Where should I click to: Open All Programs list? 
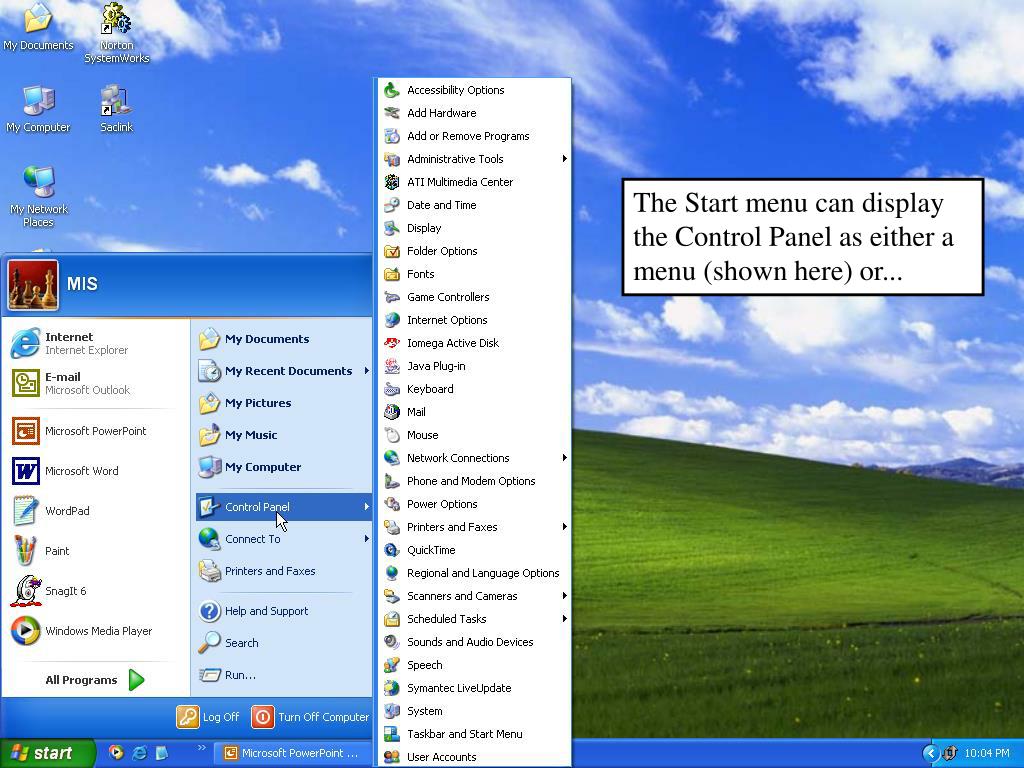tap(95, 680)
